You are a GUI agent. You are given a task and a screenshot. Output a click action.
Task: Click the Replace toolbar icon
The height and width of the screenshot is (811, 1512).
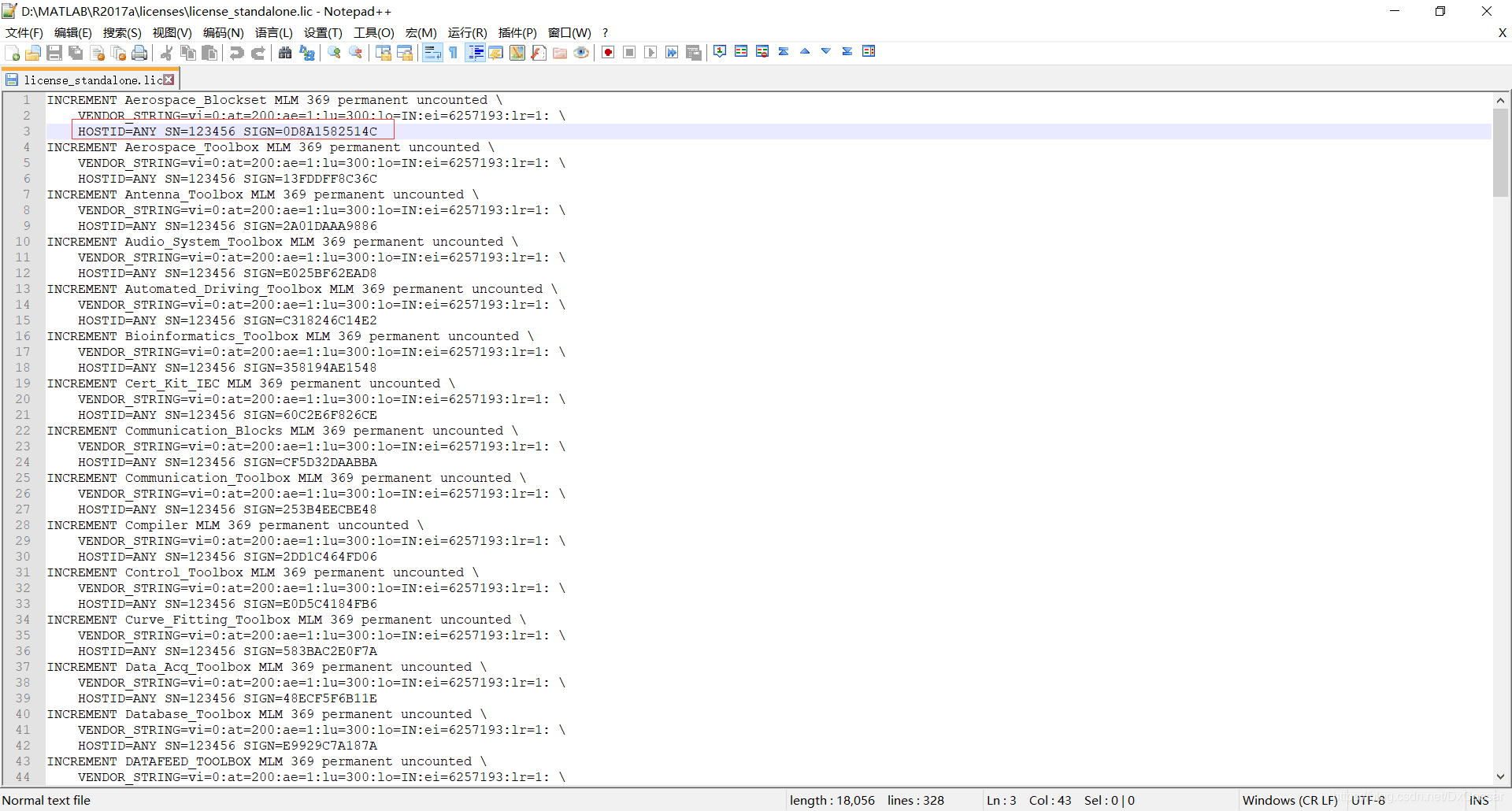[x=307, y=53]
